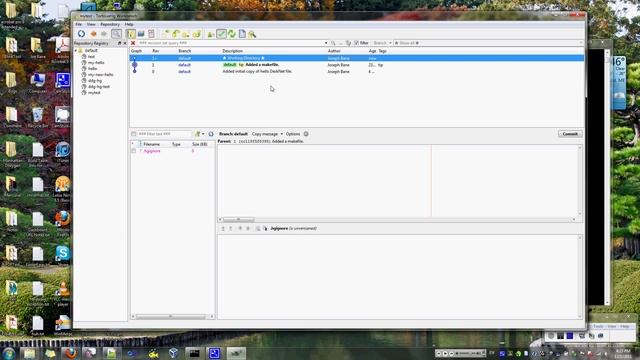
Task: Open the Repository menu
Action: (x=110, y=24)
